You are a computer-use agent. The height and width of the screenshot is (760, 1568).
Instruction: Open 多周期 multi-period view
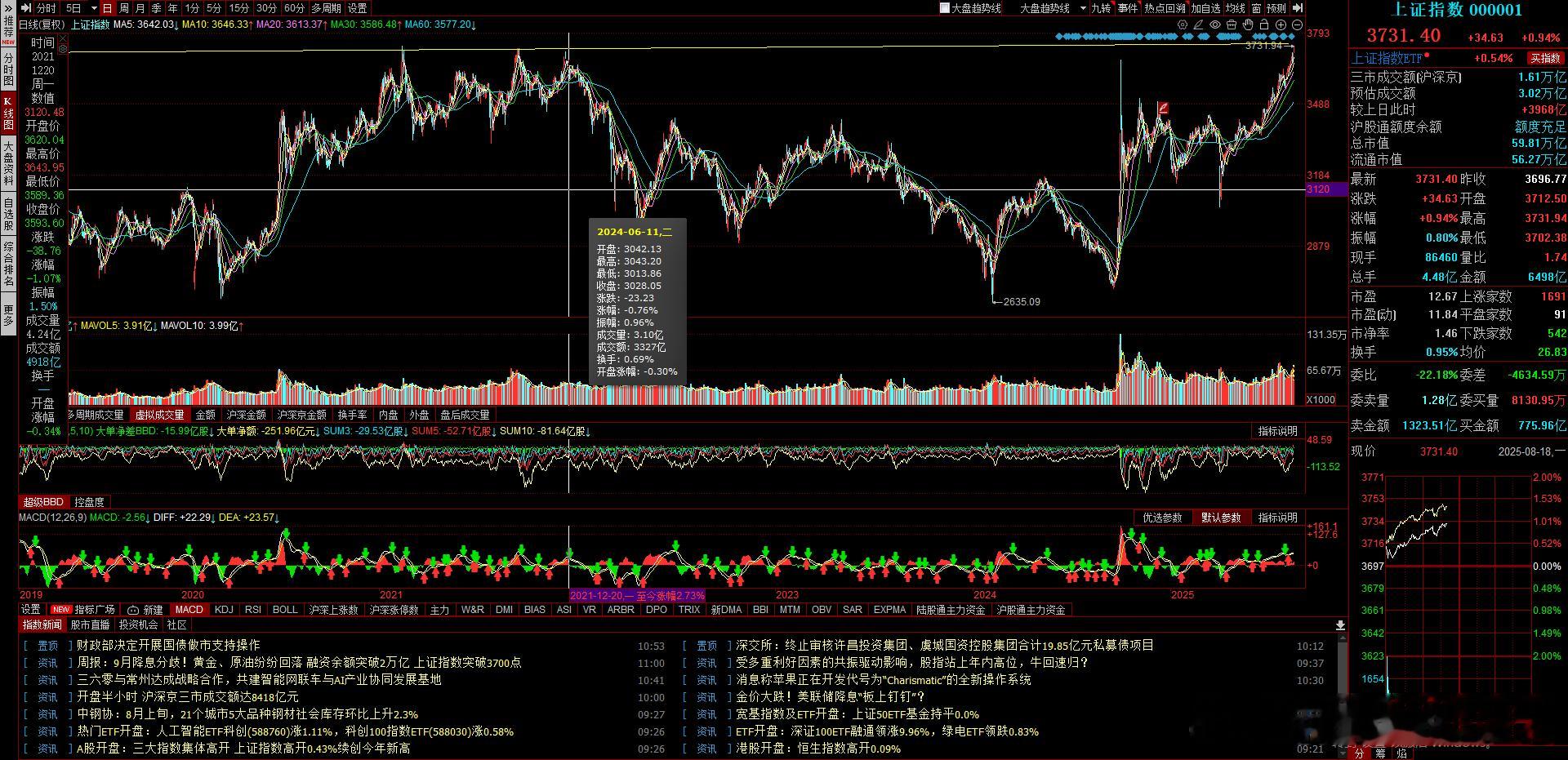[326, 8]
